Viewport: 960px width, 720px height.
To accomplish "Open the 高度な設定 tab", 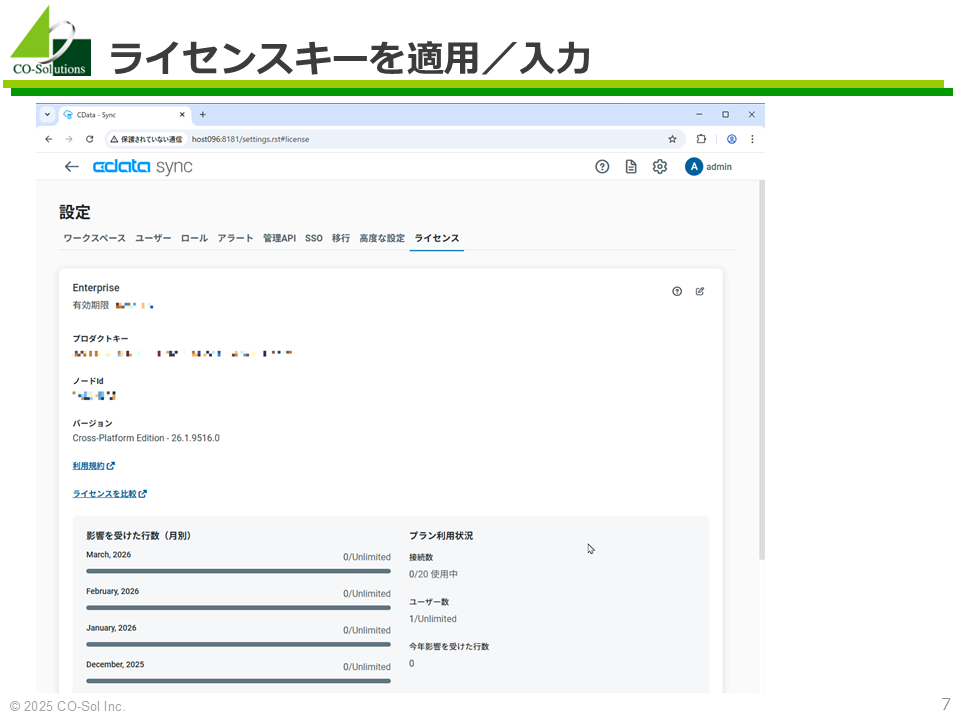I will click(x=382, y=238).
